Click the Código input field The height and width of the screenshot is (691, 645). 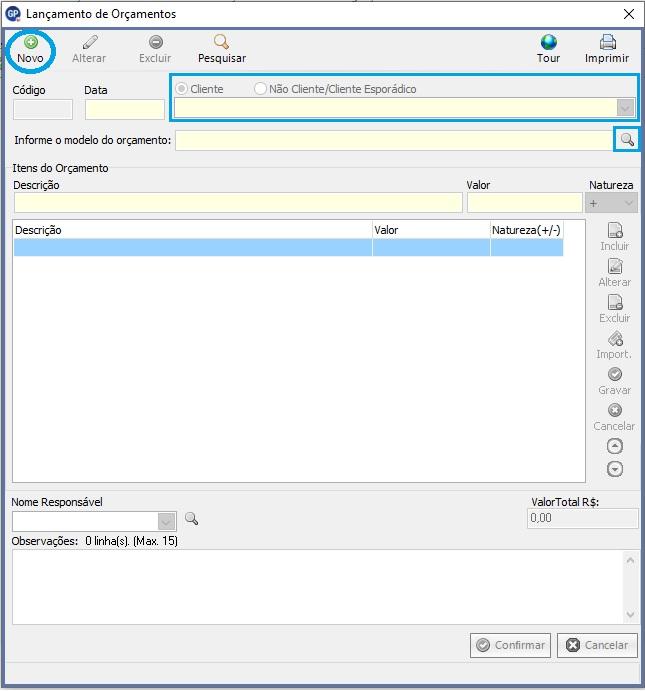tap(43, 109)
